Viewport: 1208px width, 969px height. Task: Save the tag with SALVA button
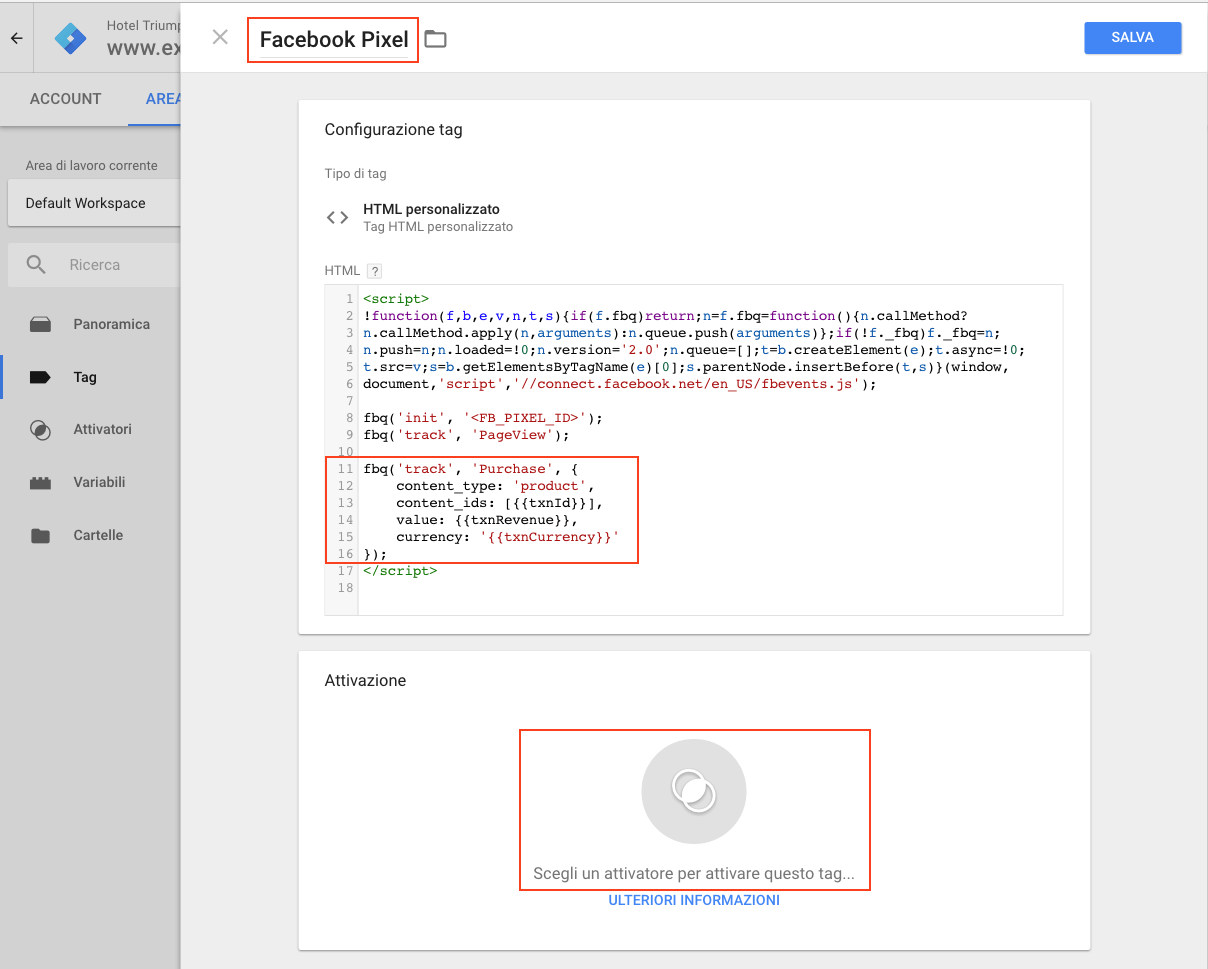[1132, 38]
